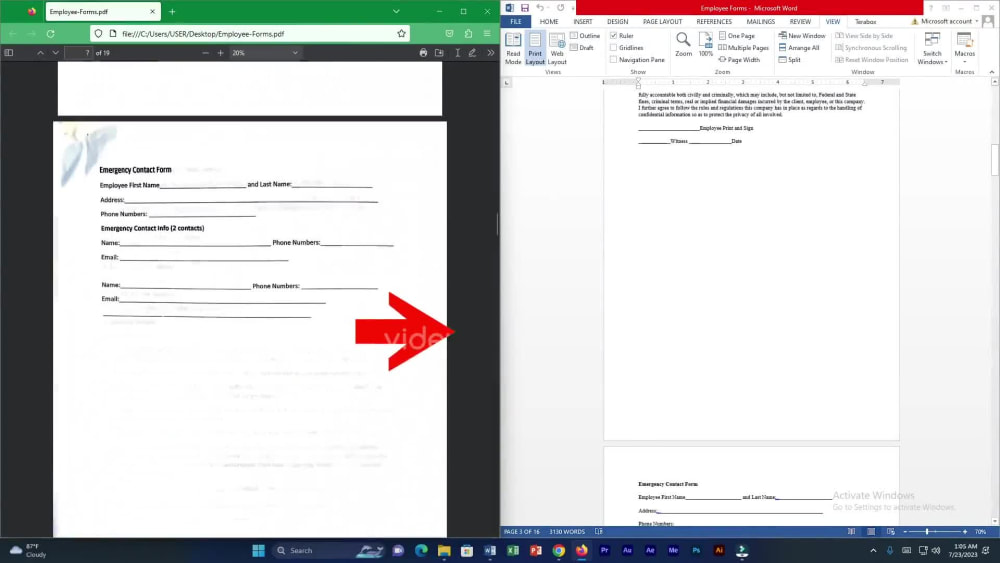Open a New Window in Word
The image size is (1000, 563).
coord(802,36)
